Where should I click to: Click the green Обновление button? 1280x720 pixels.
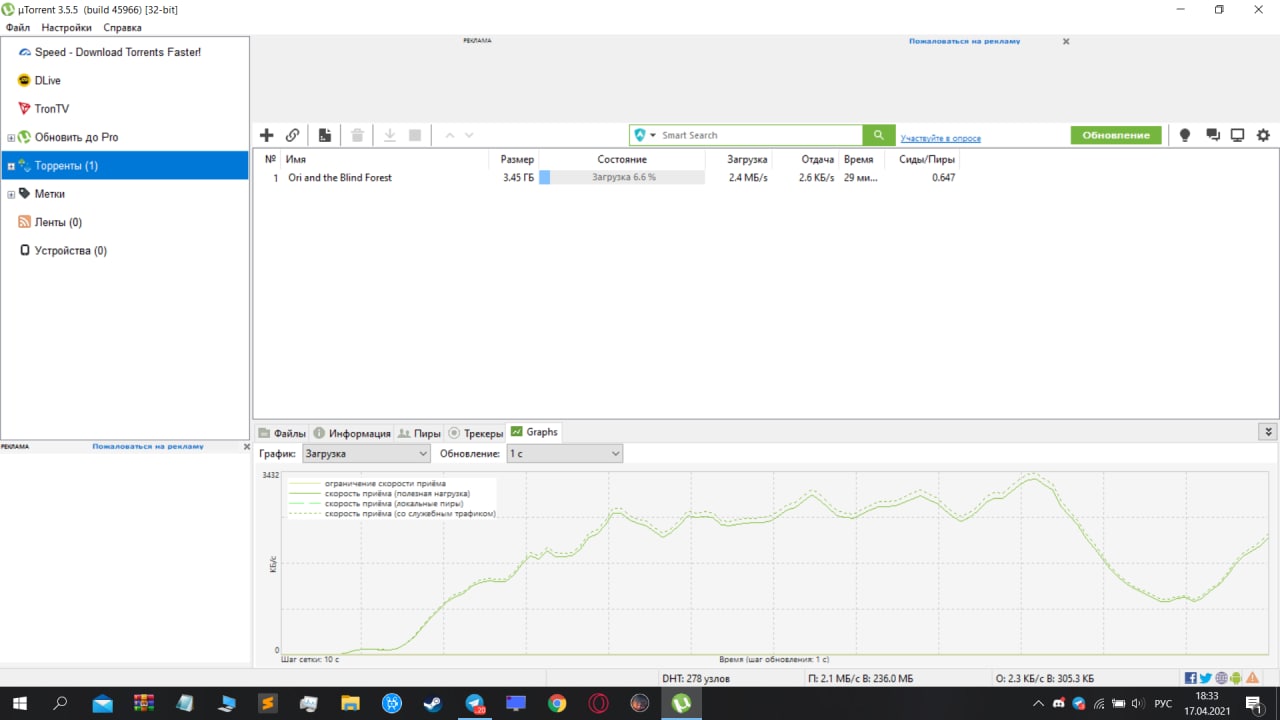click(x=1116, y=135)
